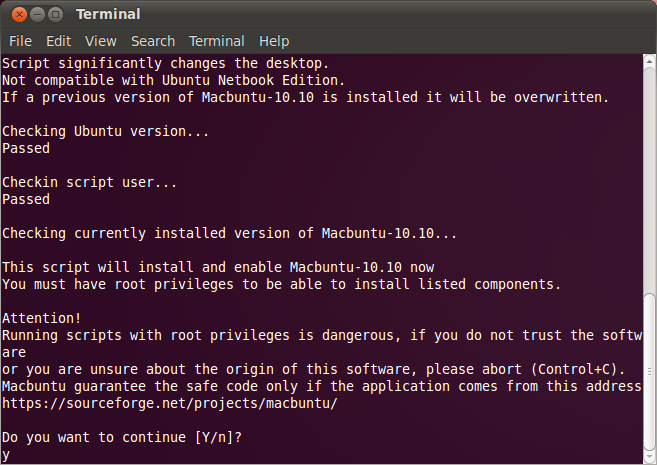The width and height of the screenshot is (657, 465).
Task: Open the Search menu
Action: point(152,41)
